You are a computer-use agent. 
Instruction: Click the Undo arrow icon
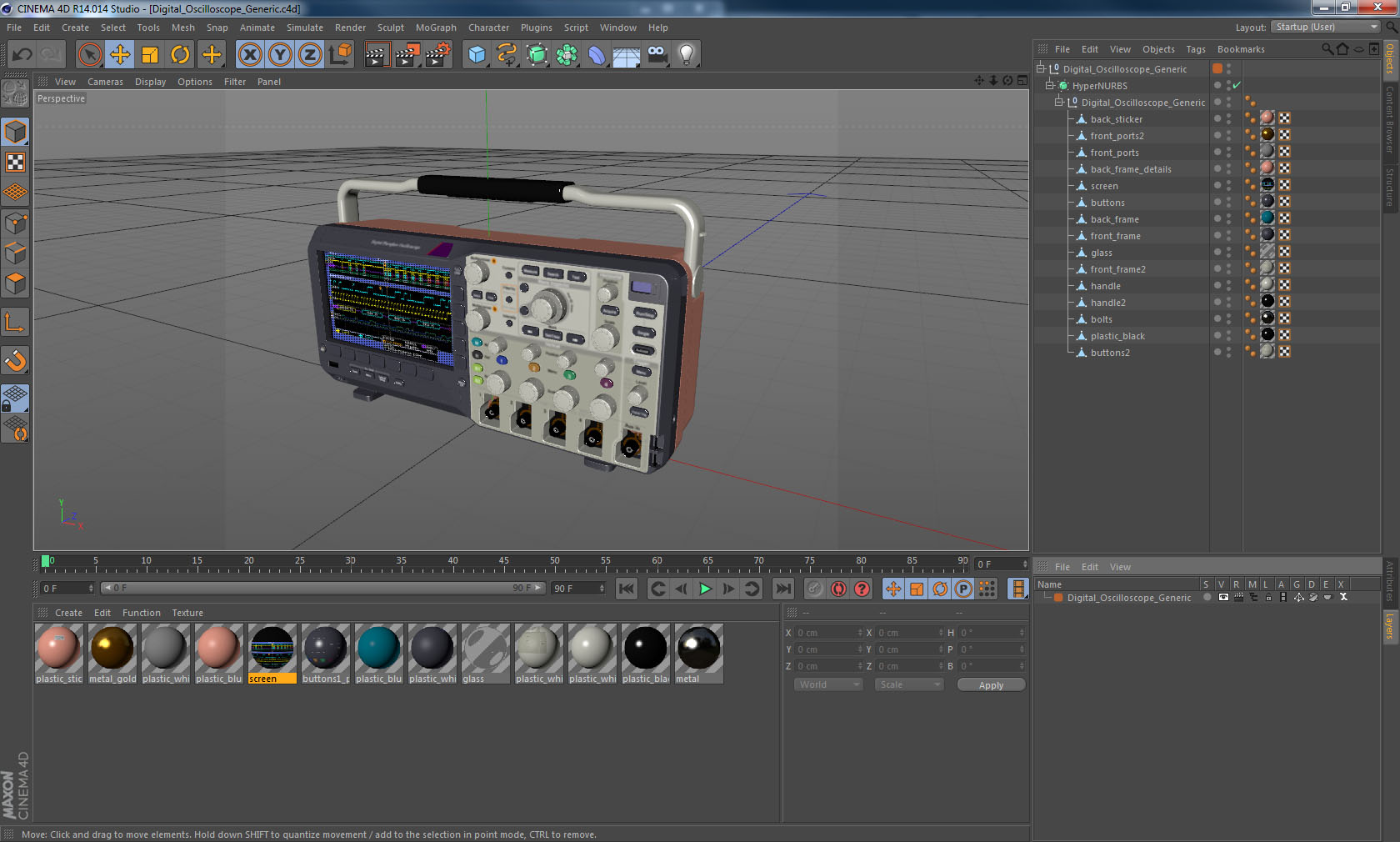pos(22,55)
